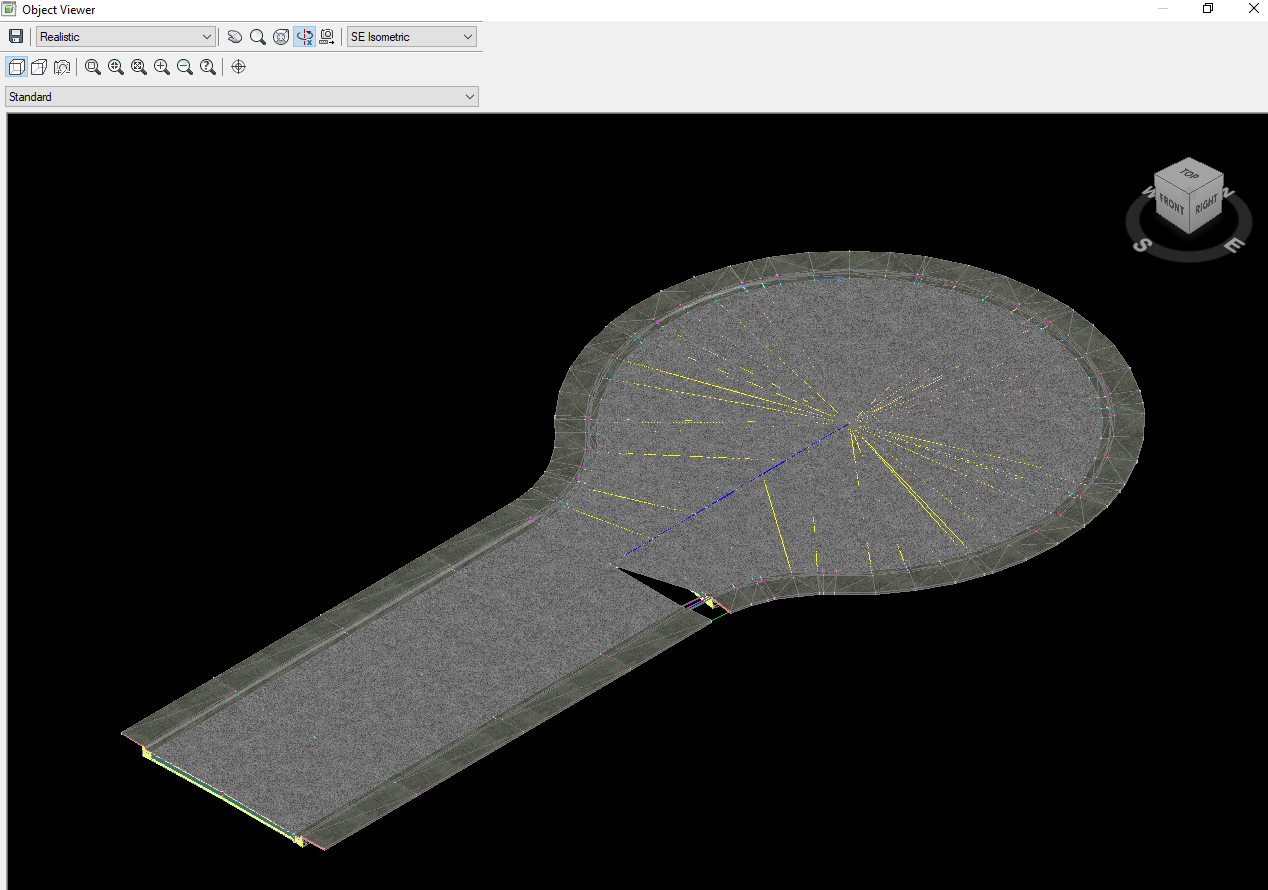
Task: Click the TOP face of ViewCube
Action: [x=1189, y=174]
